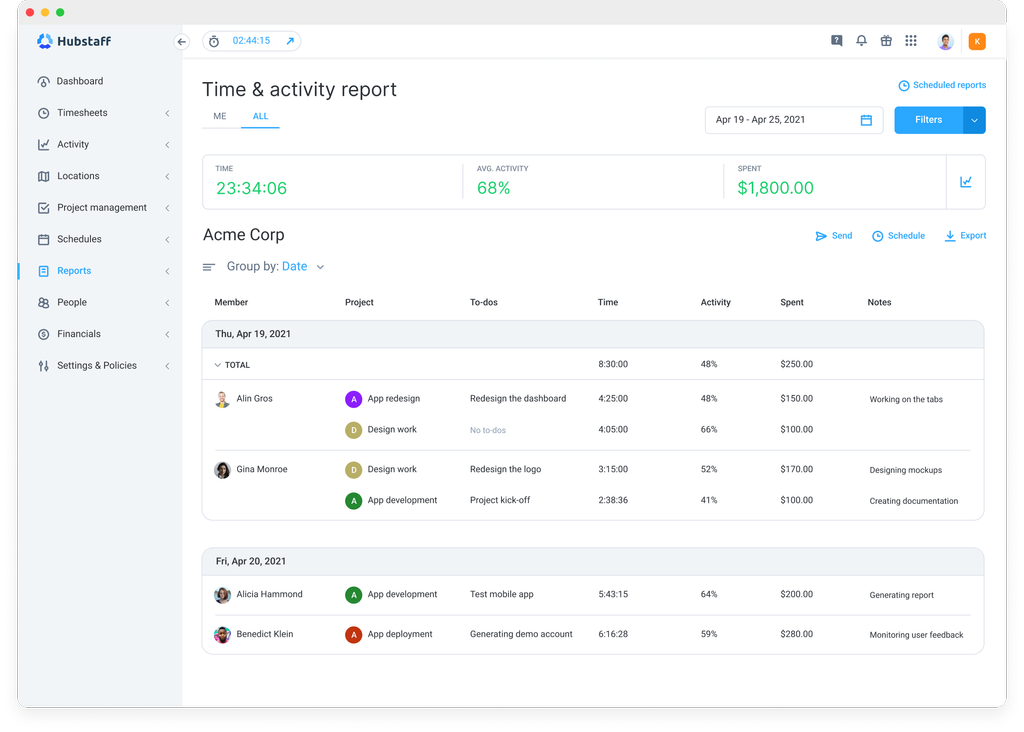Open the timer stopwatch widget
Image resolution: width=1024 pixels, height=732 pixels.
click(214, 41)
